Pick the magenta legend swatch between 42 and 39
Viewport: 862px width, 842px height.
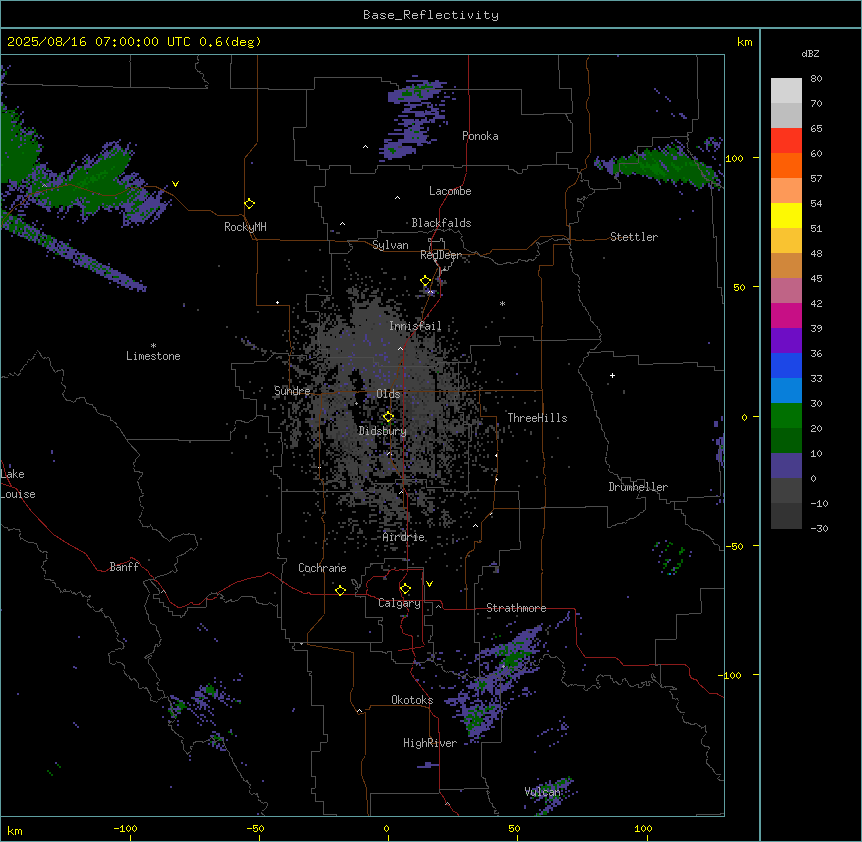[786, 315]
